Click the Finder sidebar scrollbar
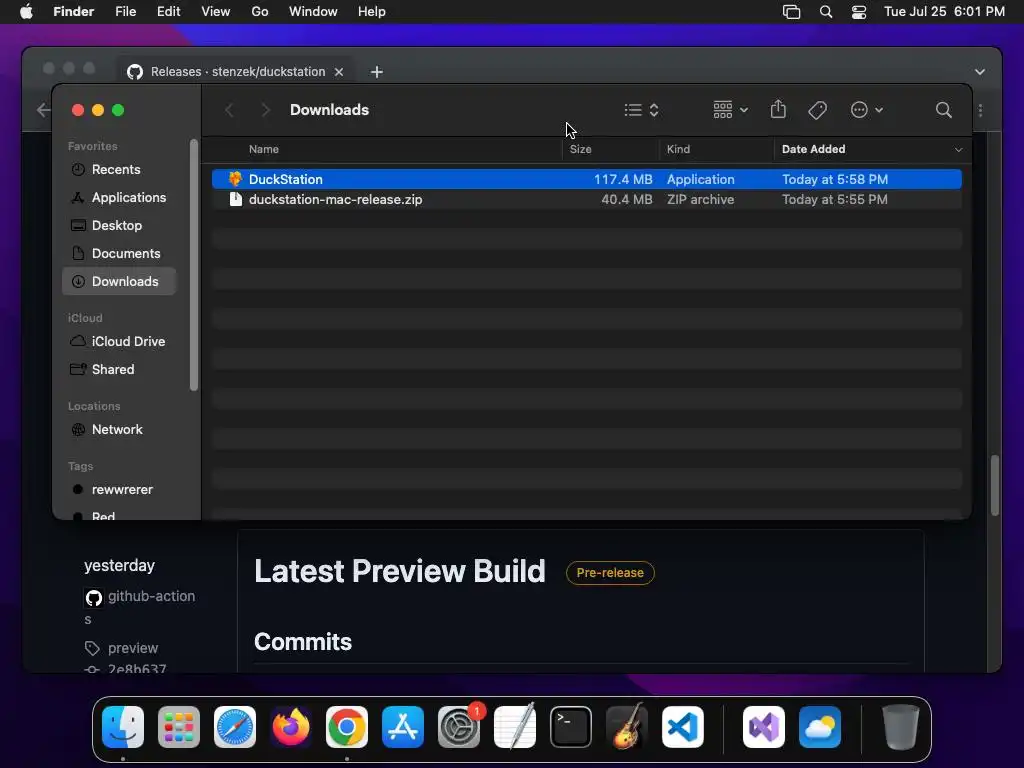Image resolution: width=1024 pixels, height=768 pixels. 193,264
